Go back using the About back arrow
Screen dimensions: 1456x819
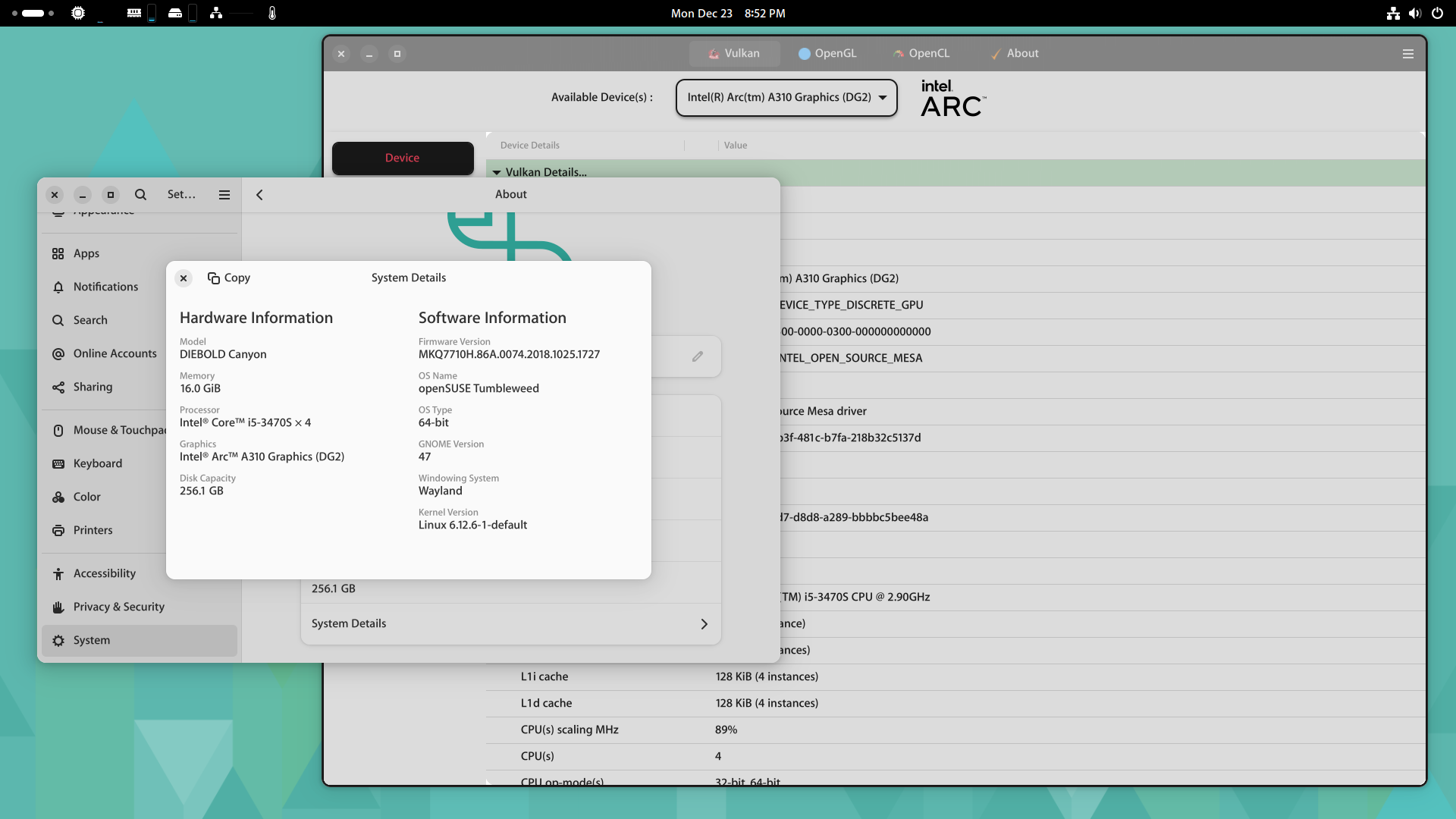(259, 195)
